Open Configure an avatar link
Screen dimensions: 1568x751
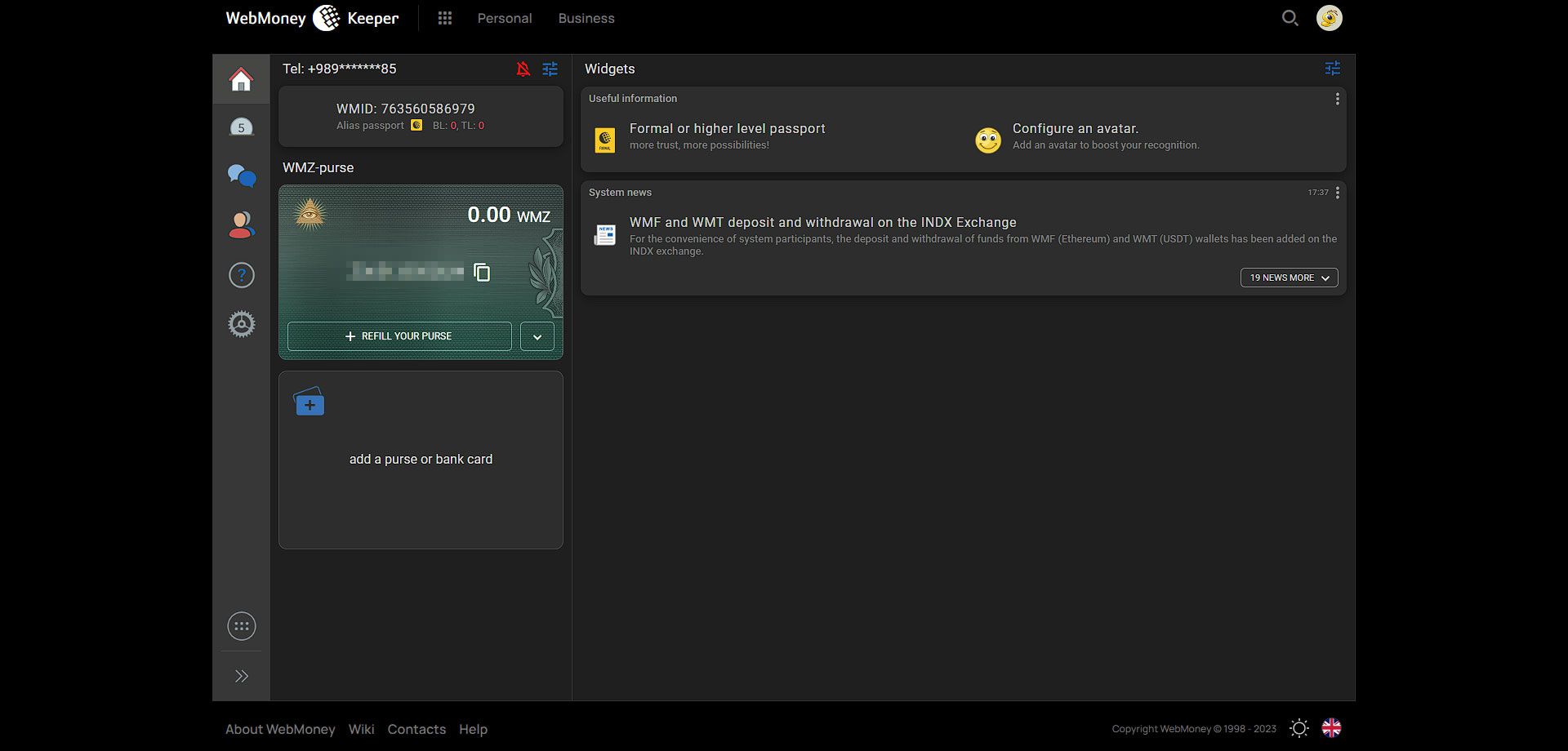point(1075,129)
